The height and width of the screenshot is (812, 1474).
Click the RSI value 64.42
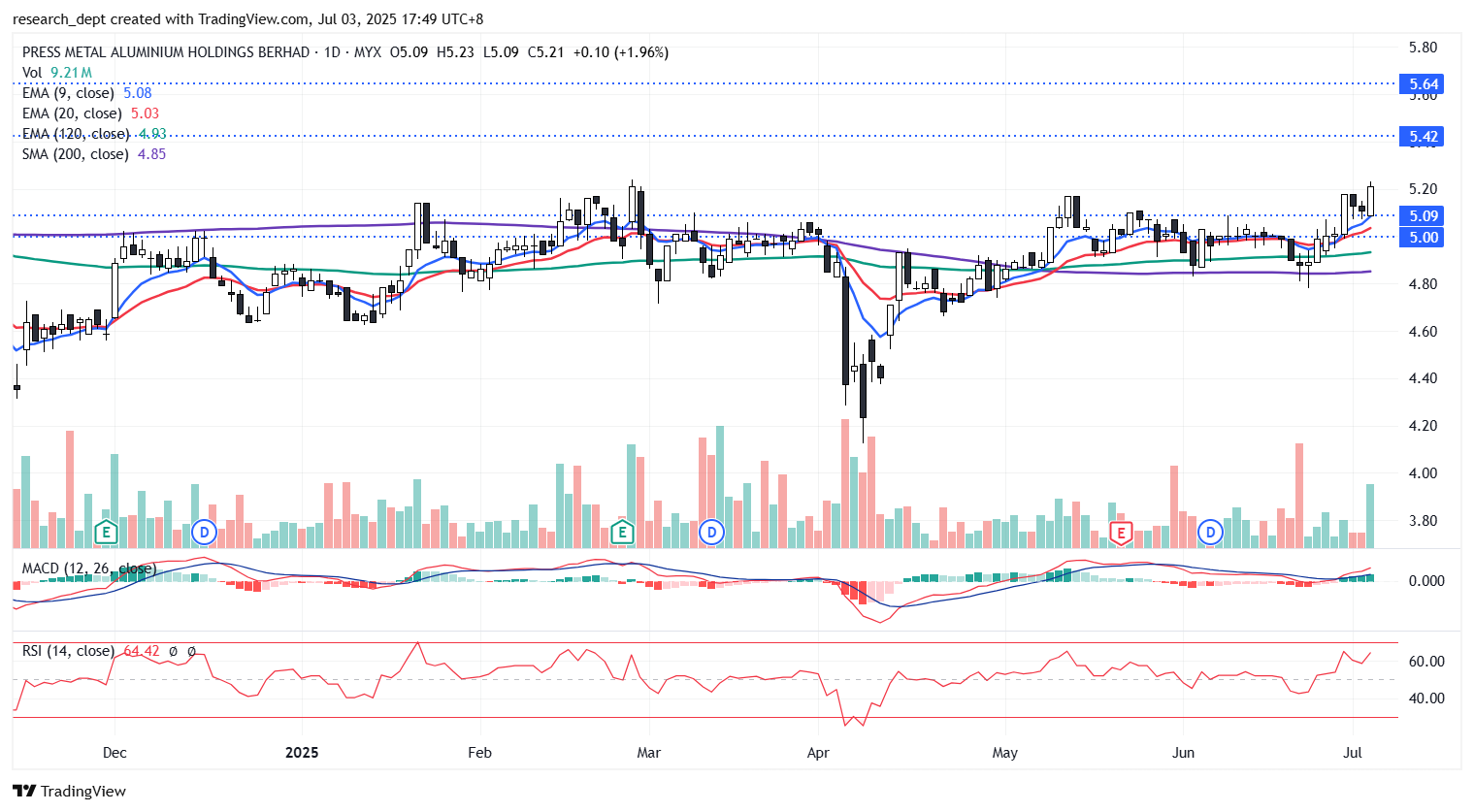point(142,651)
